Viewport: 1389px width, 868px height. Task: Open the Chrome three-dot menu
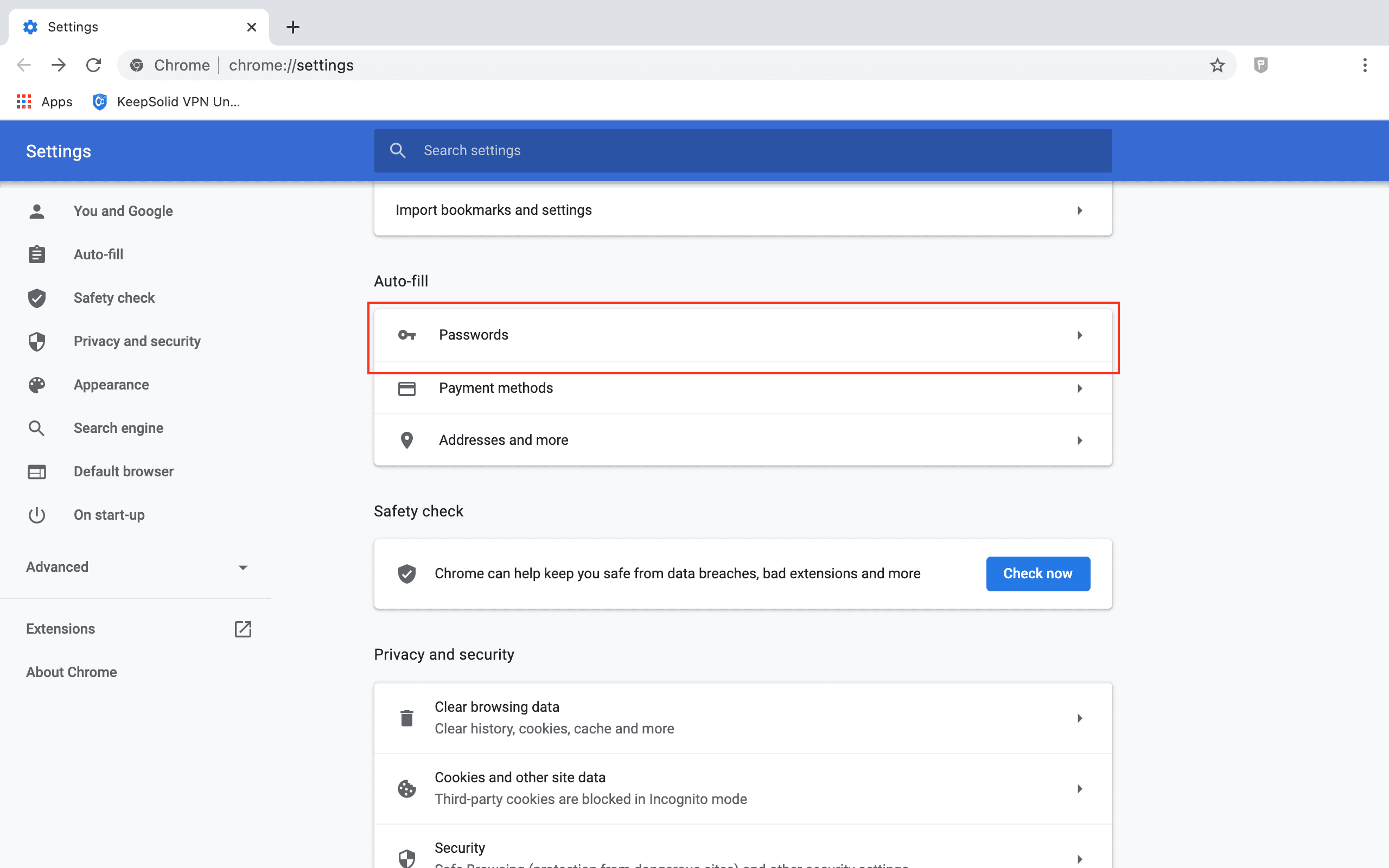(x=1365, y=66)
